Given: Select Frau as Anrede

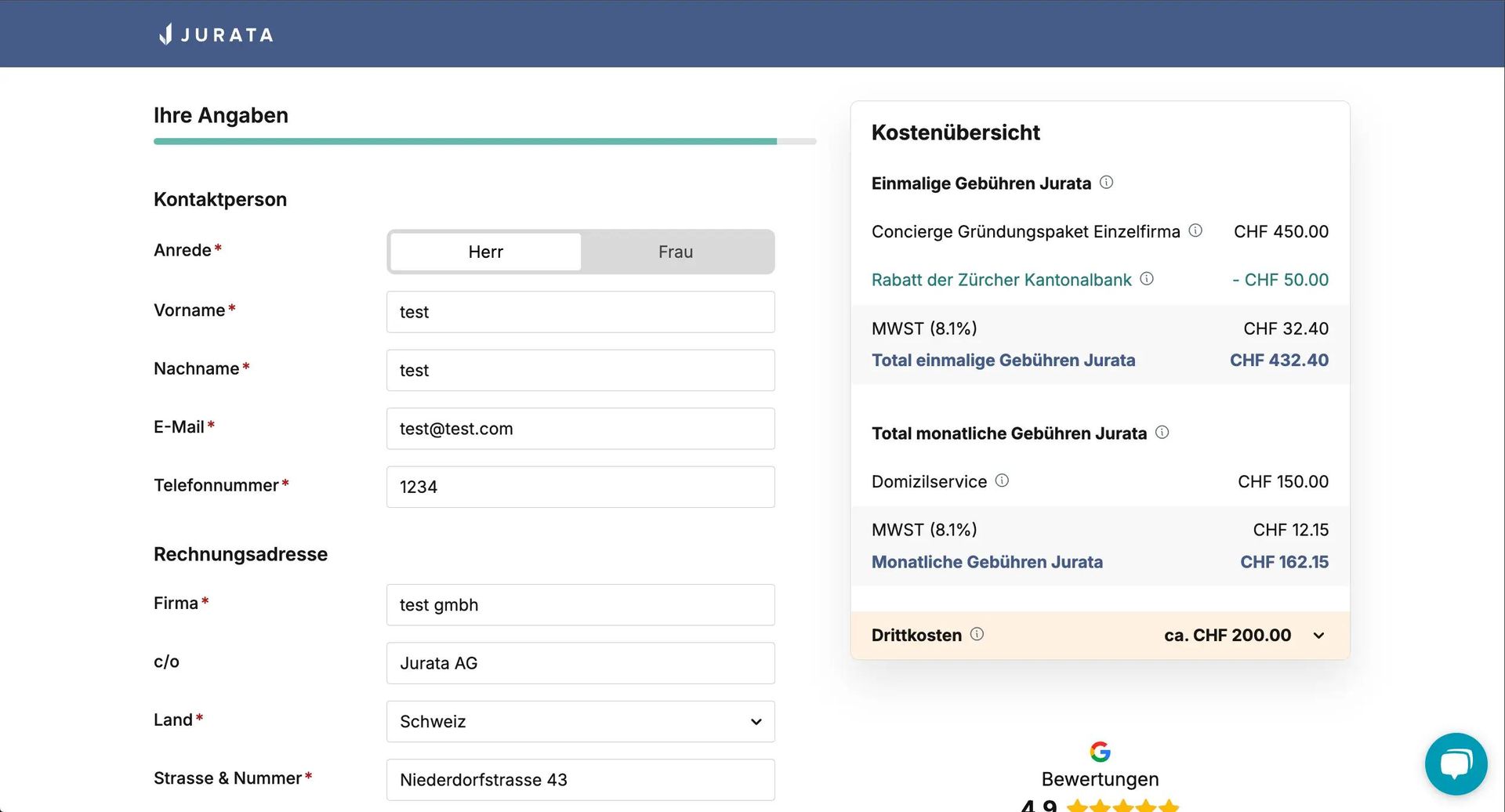Looking at the screenshot, I should coord(676,252).
